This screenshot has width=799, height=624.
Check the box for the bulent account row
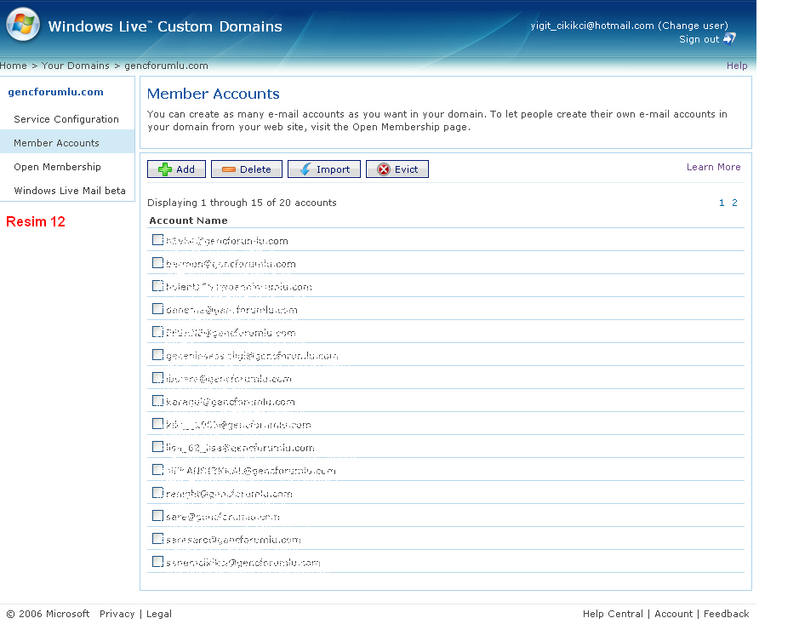[x=157, y=286]
